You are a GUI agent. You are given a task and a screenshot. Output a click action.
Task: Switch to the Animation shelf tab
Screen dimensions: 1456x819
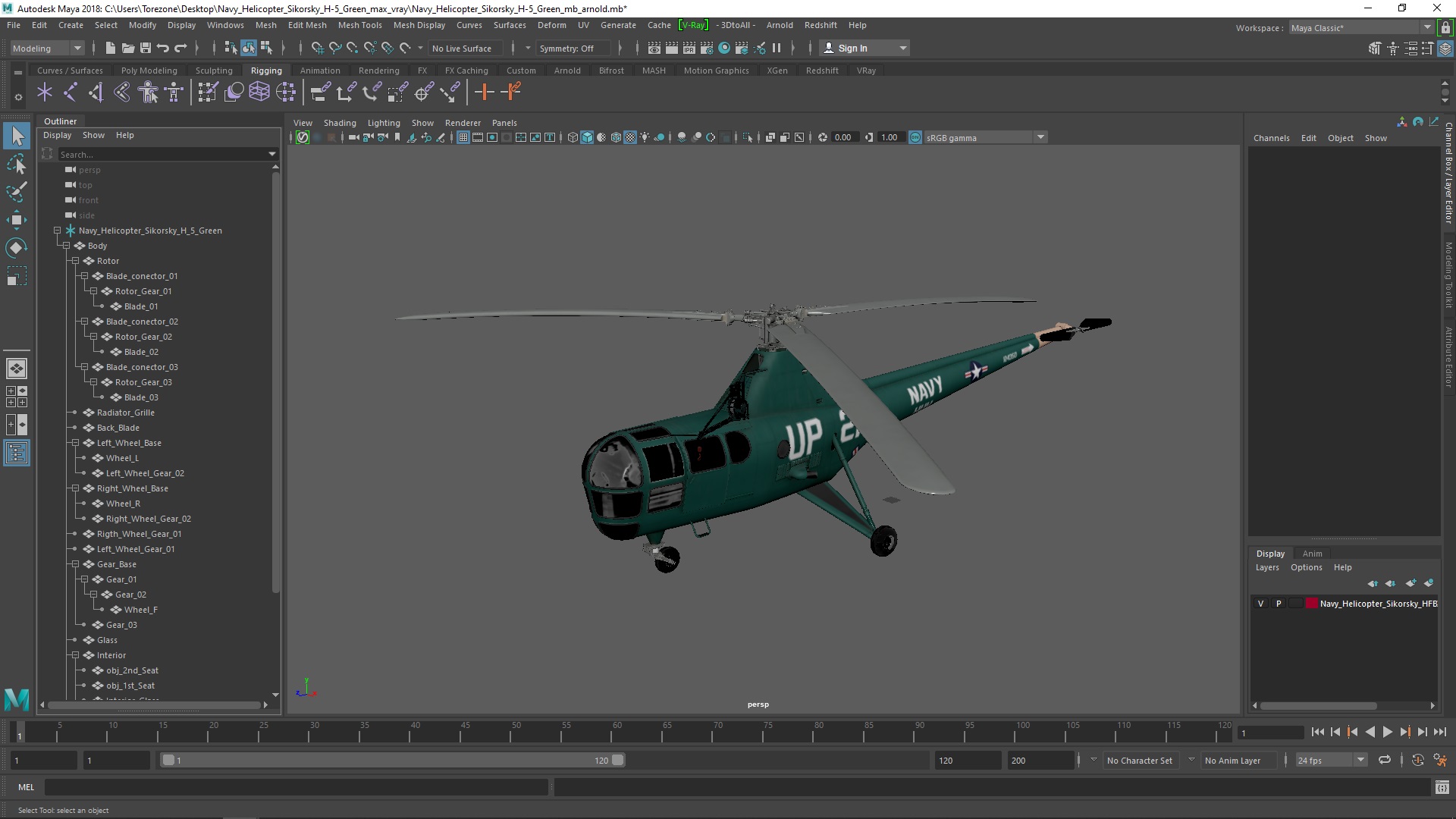pos(320,71)
